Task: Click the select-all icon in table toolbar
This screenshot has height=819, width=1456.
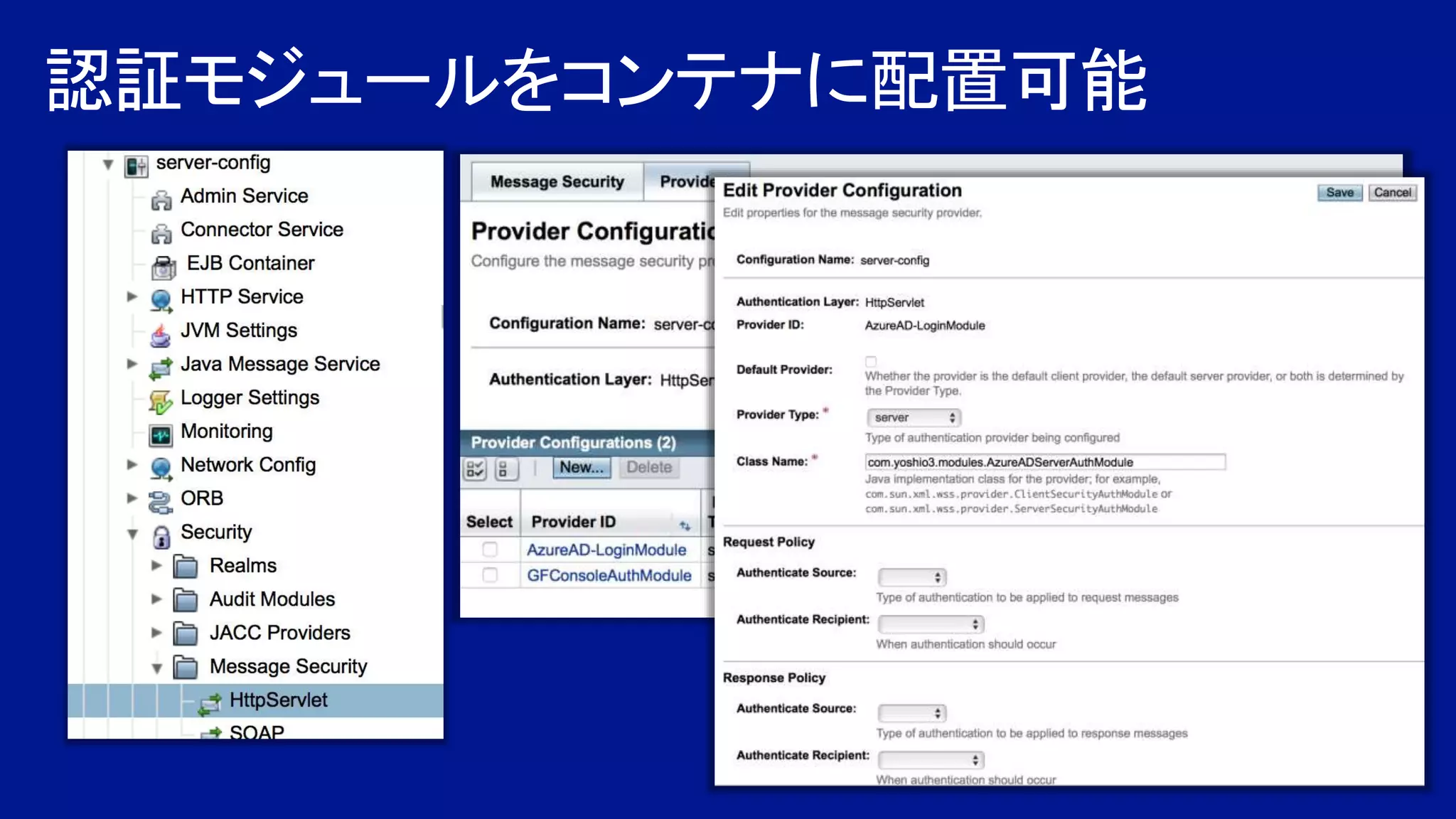Action: click(x=475, y=469)
